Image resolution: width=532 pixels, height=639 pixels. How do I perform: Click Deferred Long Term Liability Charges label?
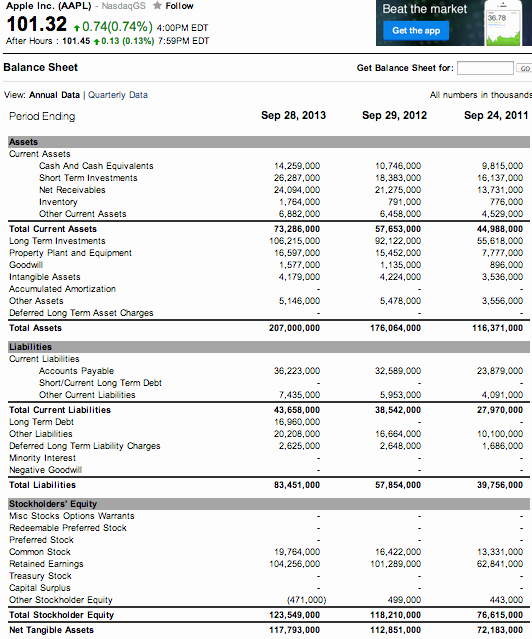coord(85,446)
